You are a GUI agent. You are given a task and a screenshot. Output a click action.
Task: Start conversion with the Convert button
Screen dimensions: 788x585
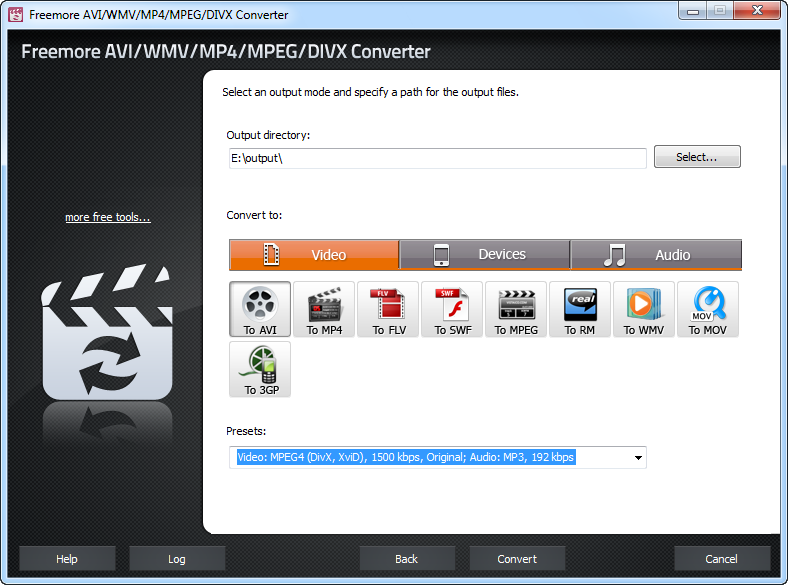click(x=517, y=559)
